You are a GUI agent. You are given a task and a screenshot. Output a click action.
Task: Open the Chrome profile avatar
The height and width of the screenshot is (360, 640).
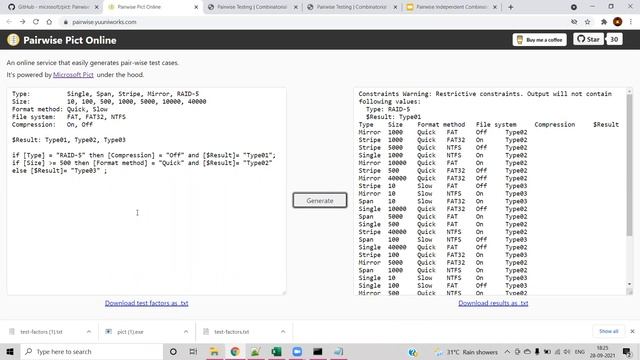(x=618, y=22)
